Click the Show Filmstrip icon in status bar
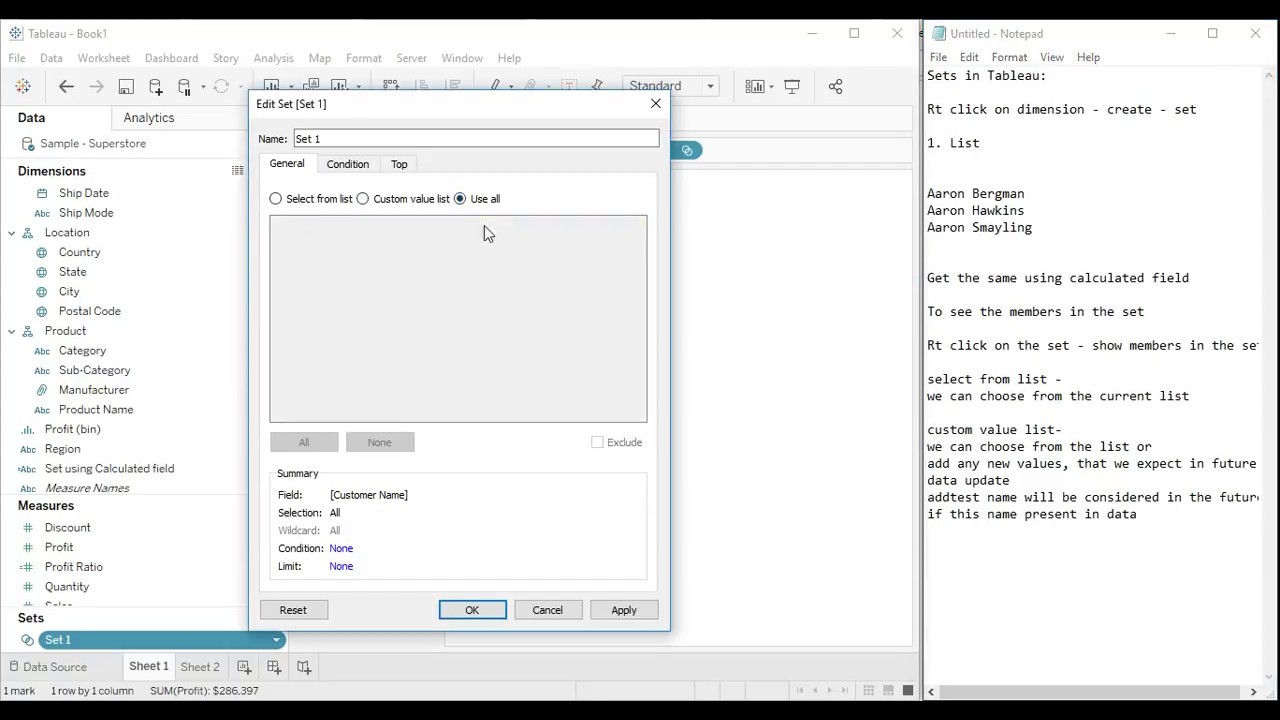This screenshot has height=720, width=1280. [888, 691]
